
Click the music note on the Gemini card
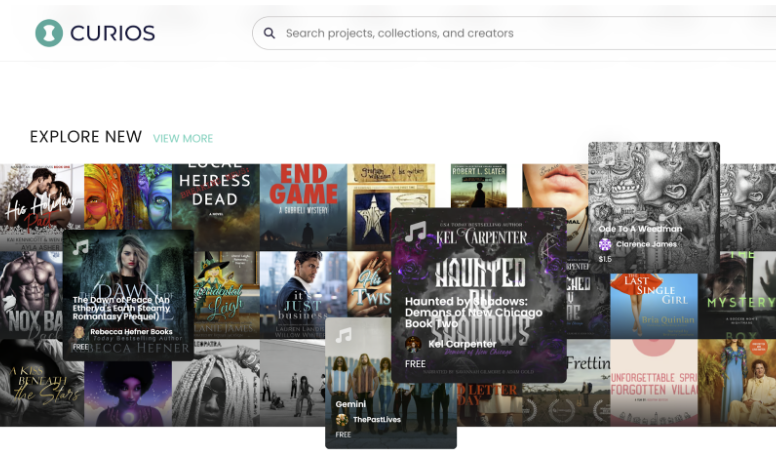tap(343, 335)
